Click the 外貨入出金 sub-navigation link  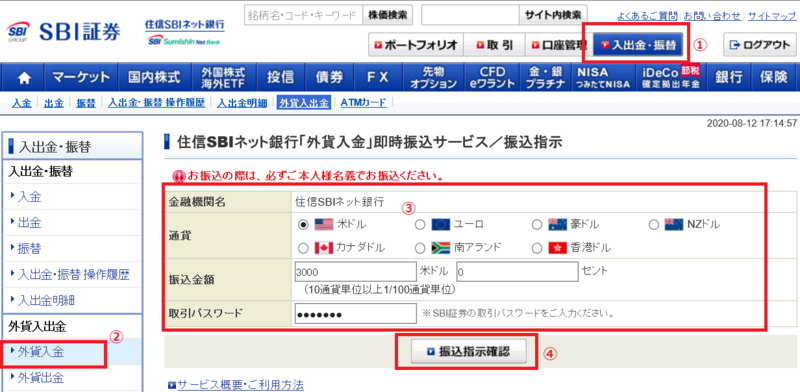tap(304, 103)
